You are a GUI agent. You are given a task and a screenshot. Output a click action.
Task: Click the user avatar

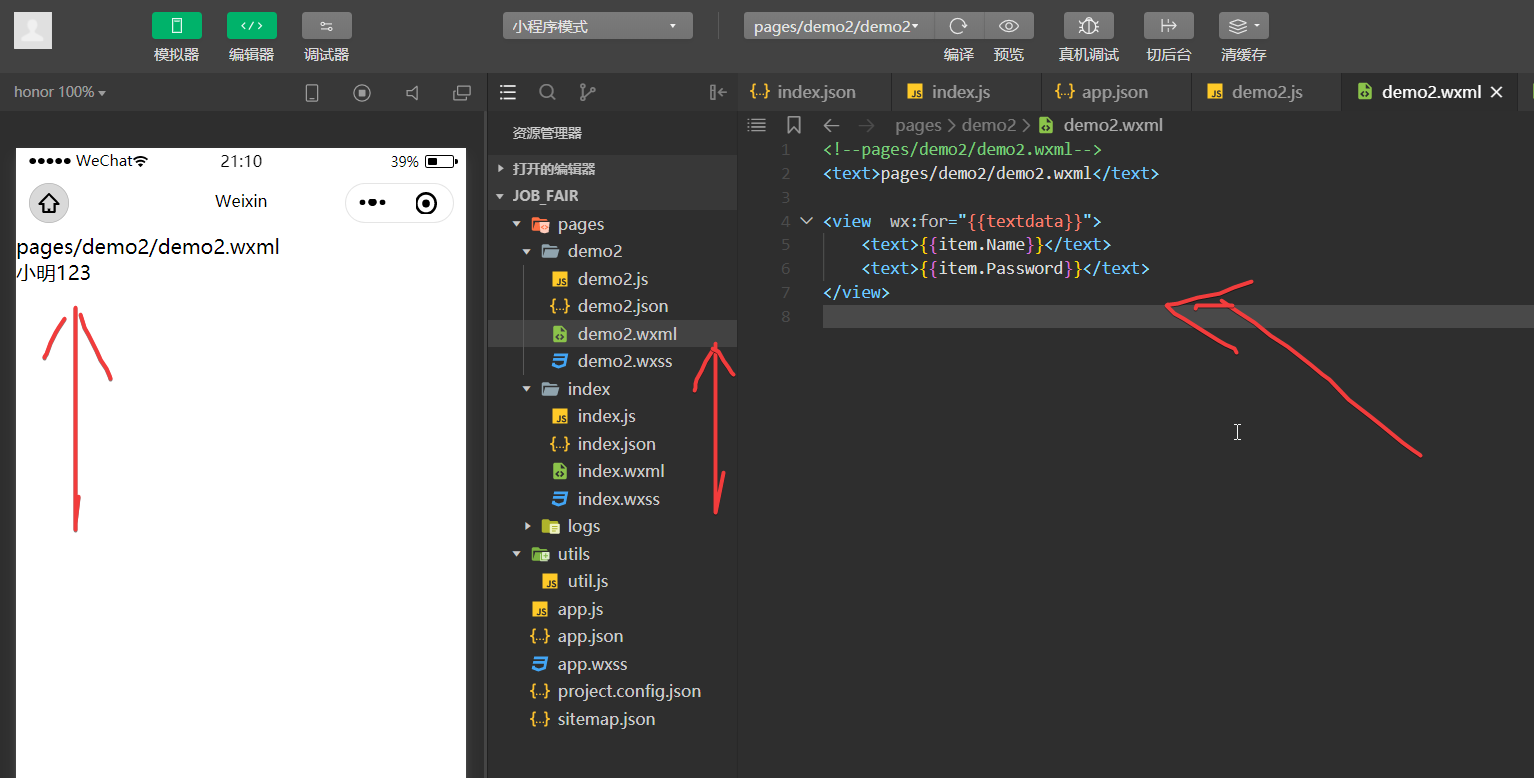(33, 30)
